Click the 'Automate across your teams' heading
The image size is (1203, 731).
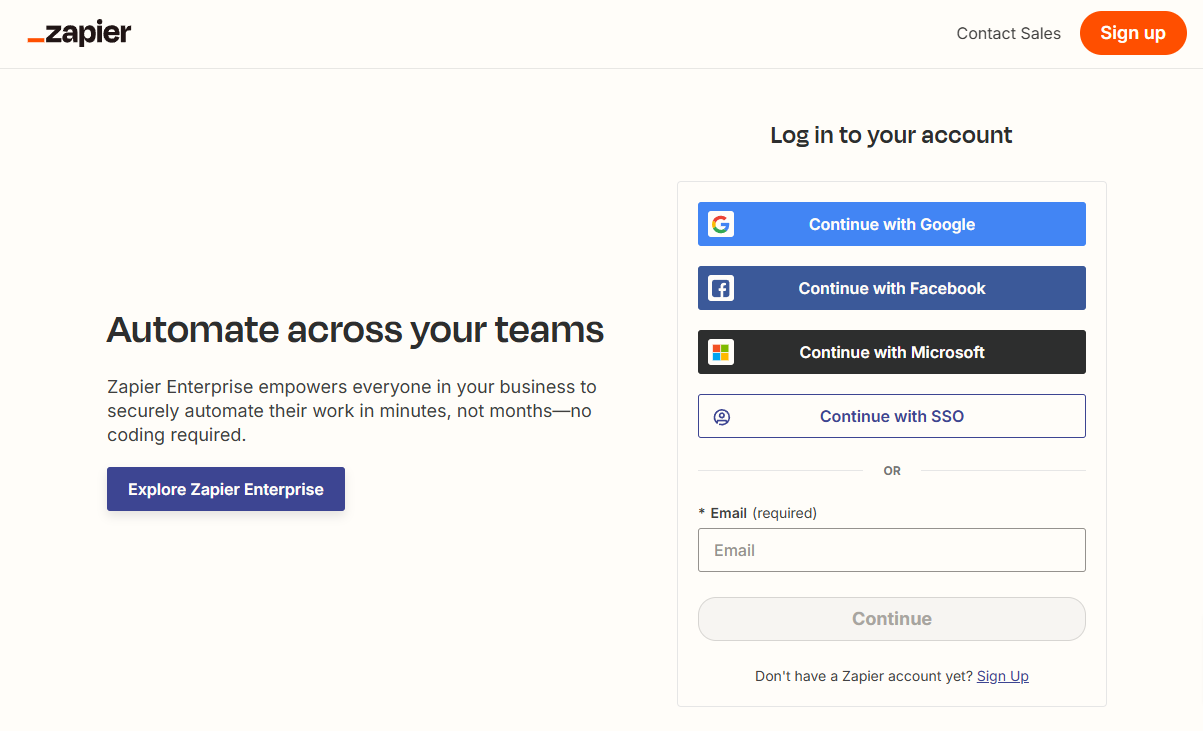[355, 329]
